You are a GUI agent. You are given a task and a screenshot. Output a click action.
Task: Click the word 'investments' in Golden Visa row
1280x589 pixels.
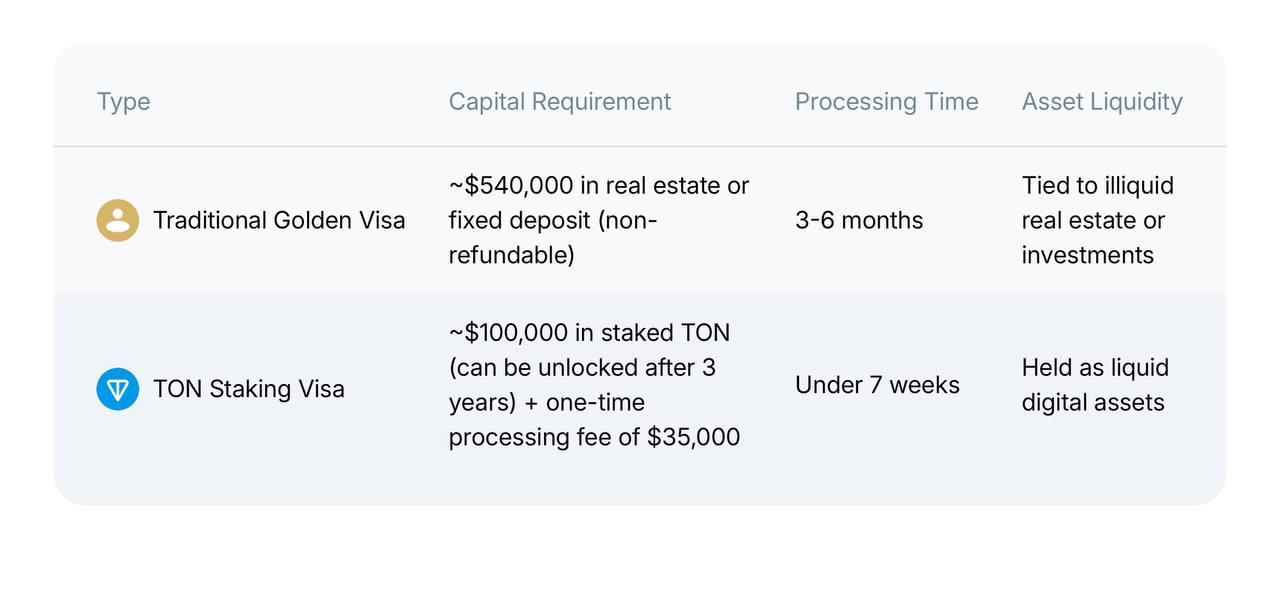1088,255
